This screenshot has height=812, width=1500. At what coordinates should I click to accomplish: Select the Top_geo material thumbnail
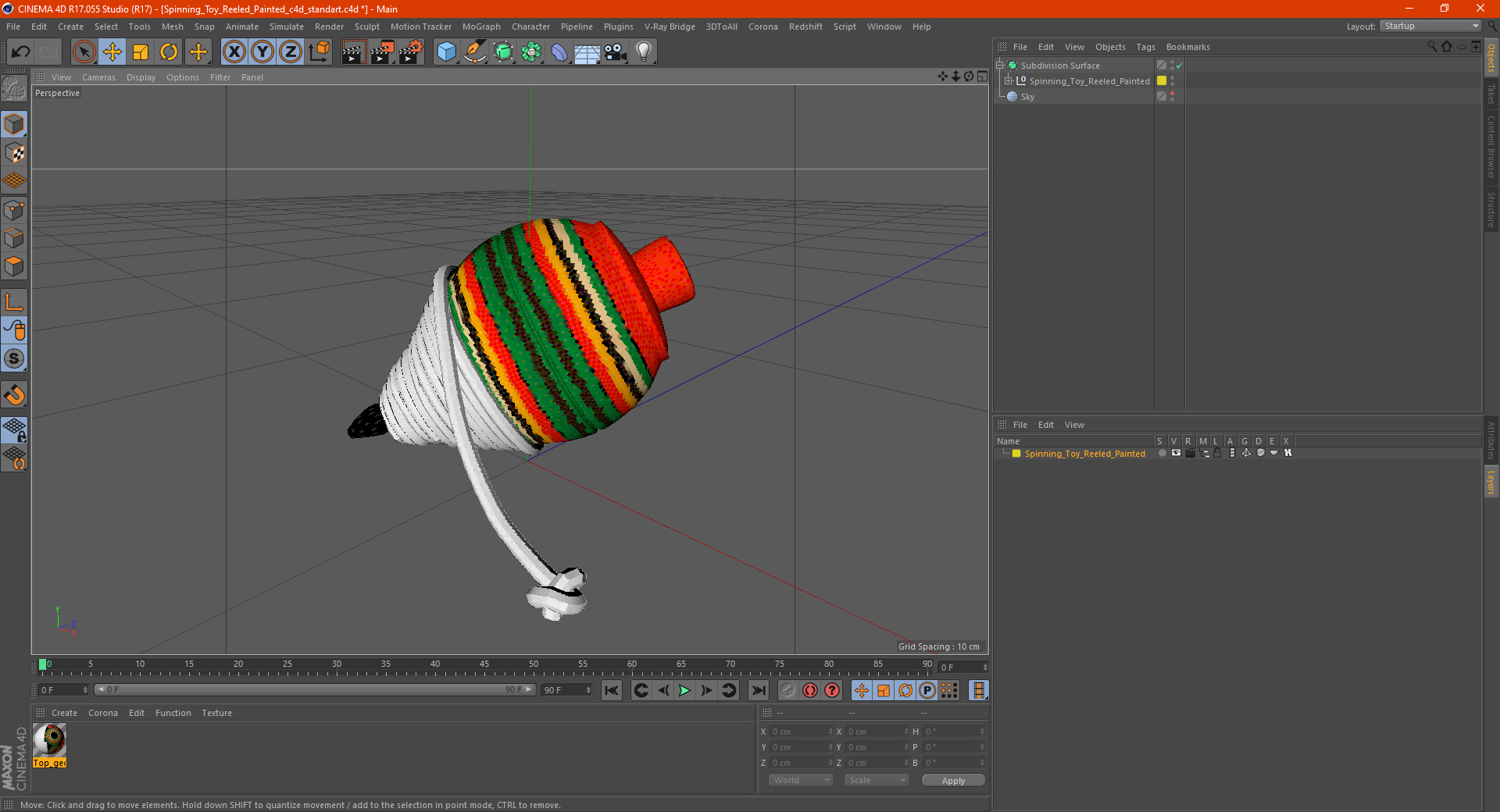(x=49, y=740)
